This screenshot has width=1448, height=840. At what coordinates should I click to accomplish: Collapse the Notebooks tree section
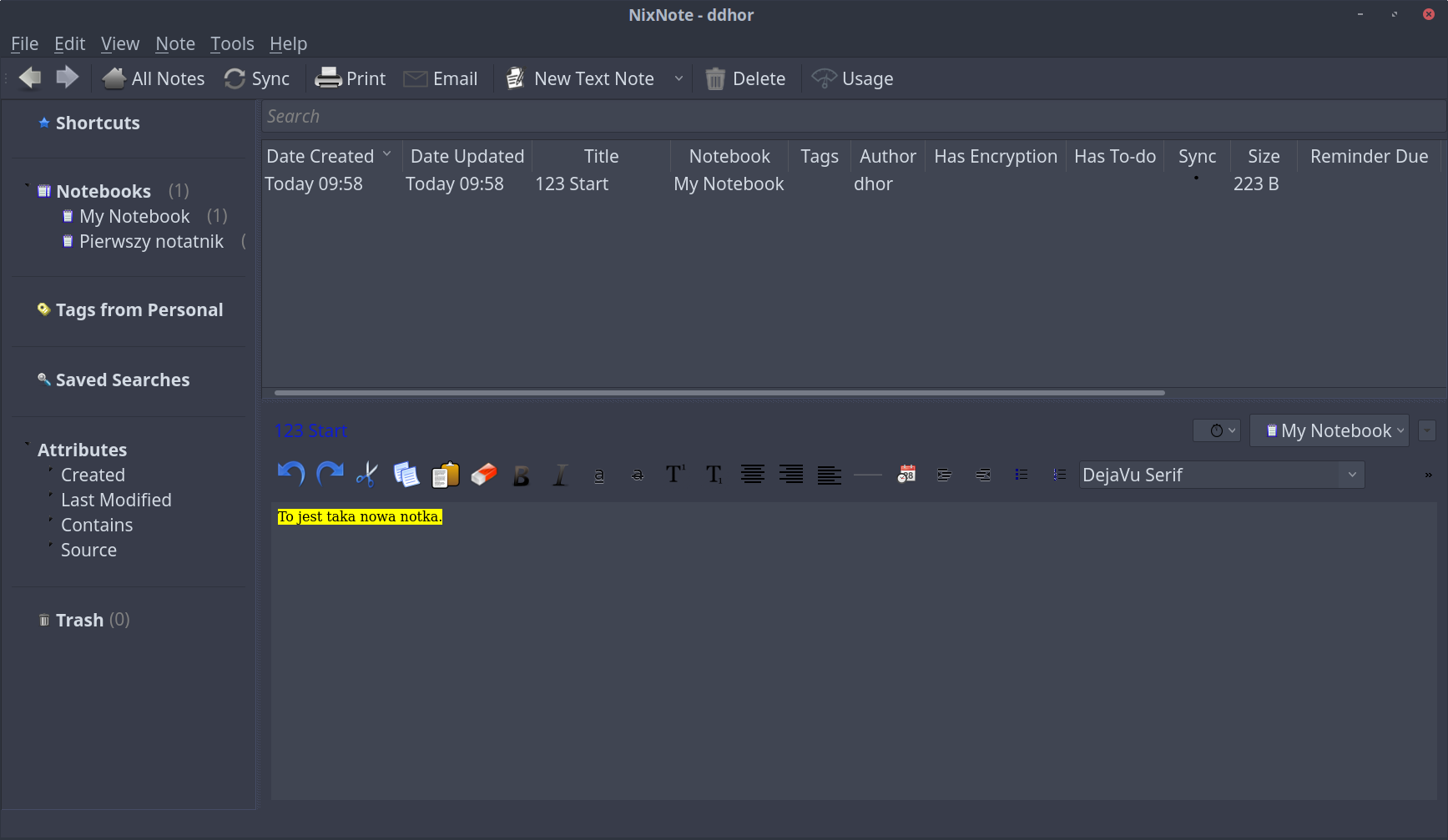[27, 186]
